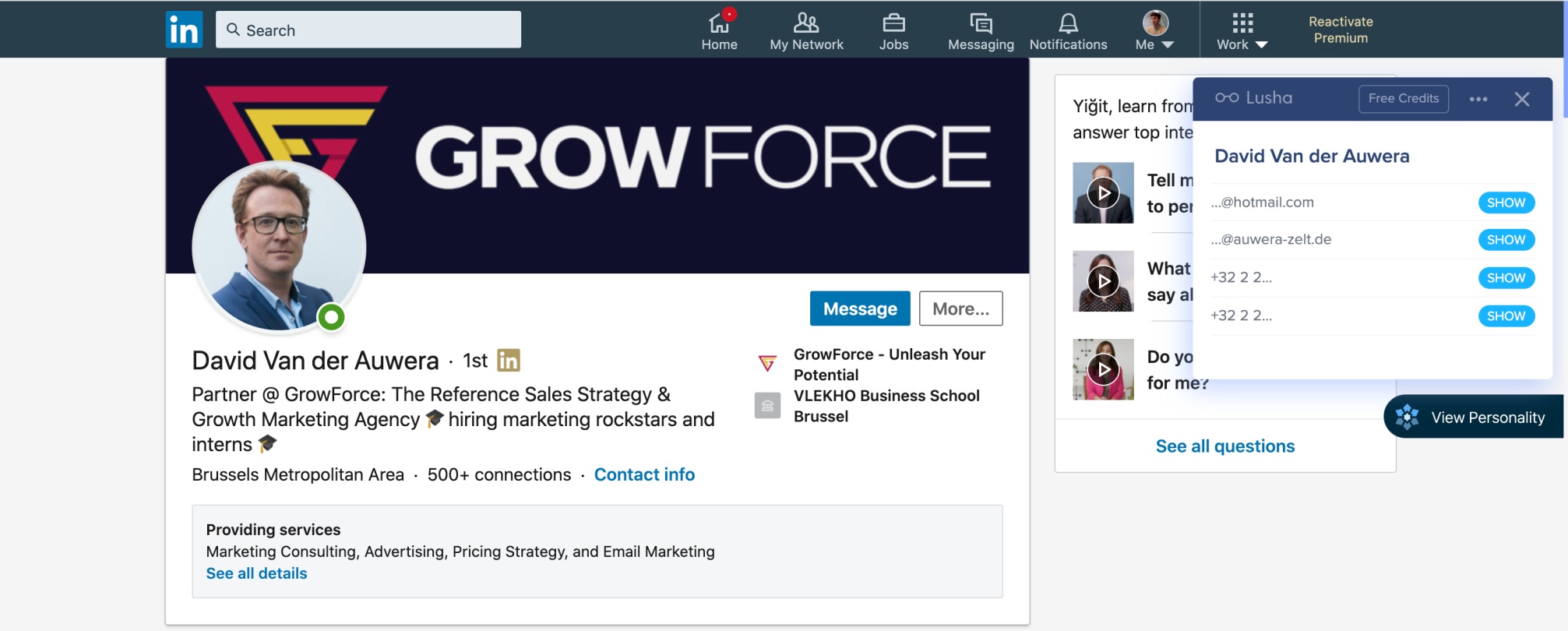This screenshot has height=631, width=1568.
Task: Click the Search input field
Action: tap(368, 30)
